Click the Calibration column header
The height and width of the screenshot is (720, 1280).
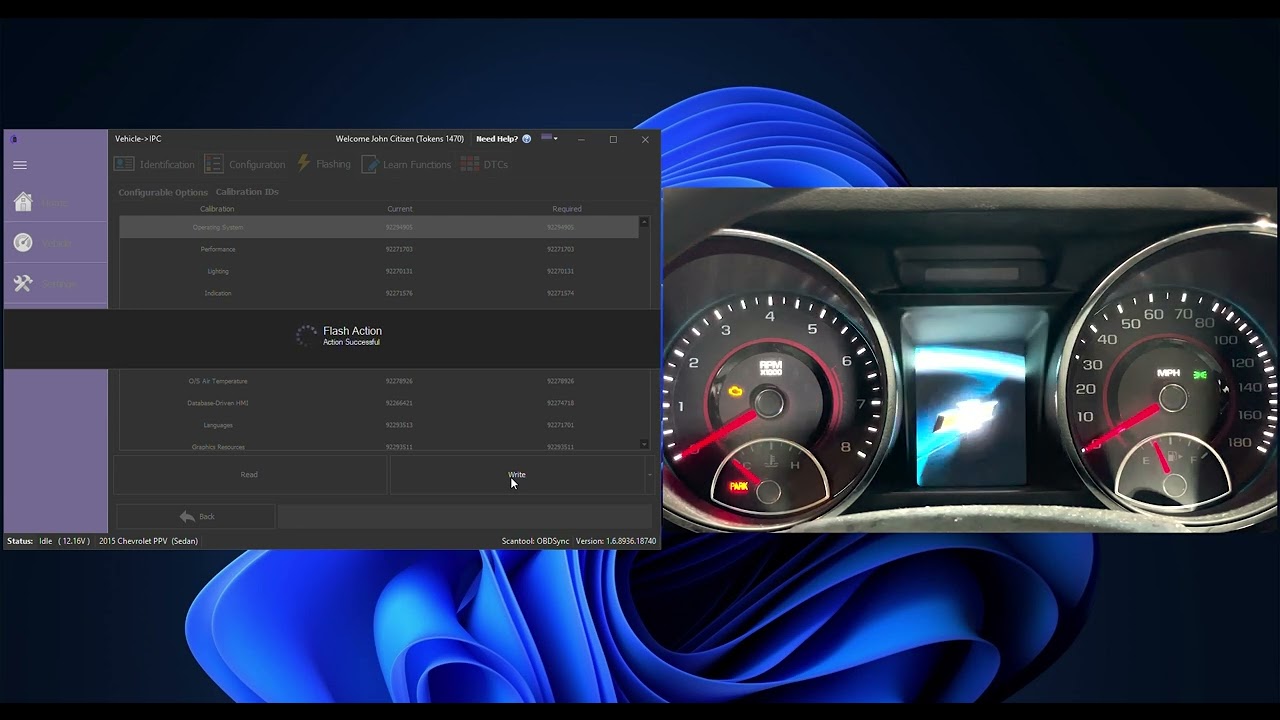[217, 209]
